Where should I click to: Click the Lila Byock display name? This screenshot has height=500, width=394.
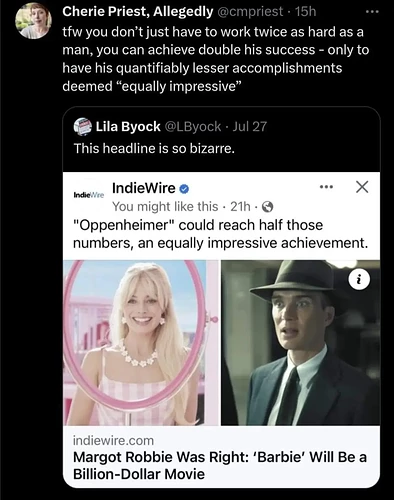click(128, 127)
